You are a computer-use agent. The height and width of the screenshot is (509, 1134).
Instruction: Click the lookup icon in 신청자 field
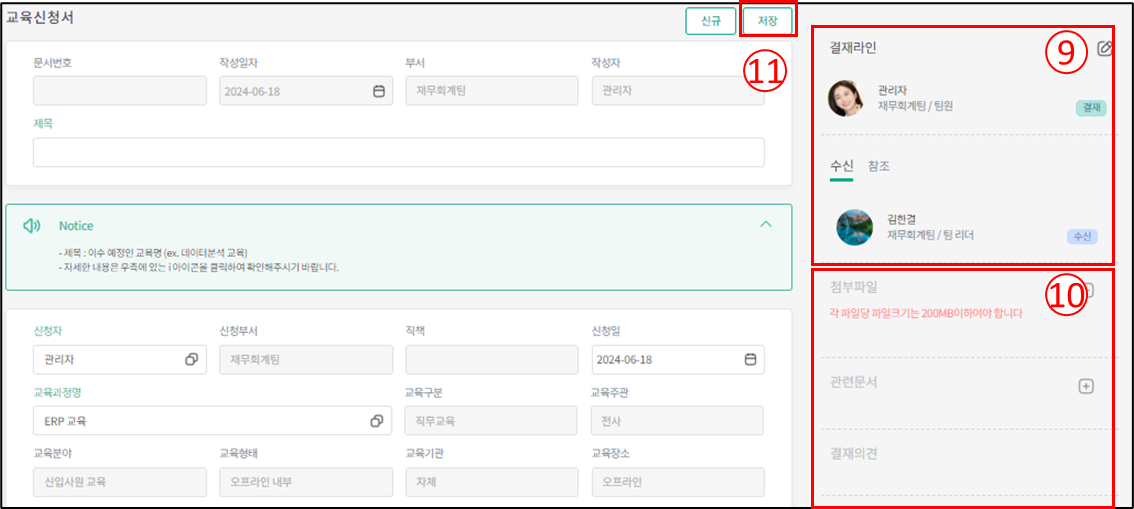[191, 359]
